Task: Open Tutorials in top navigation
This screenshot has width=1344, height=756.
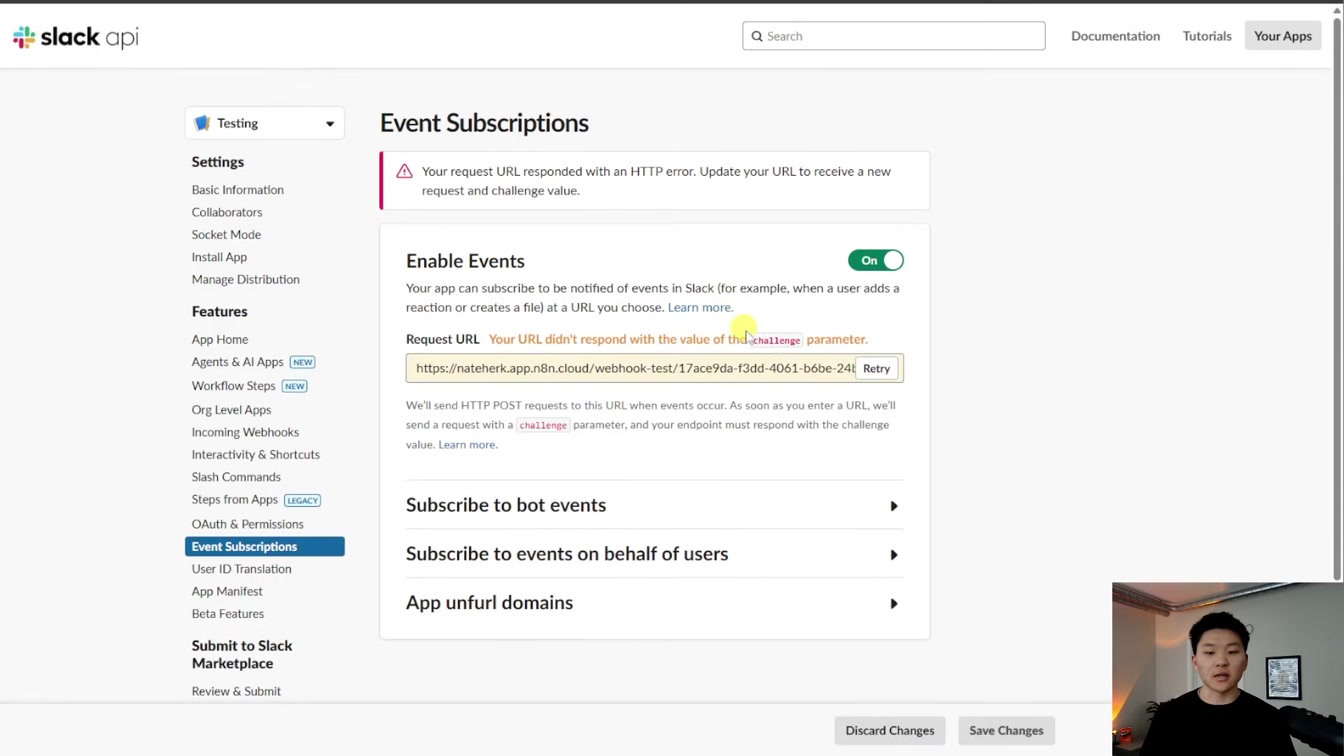Action: tap(1207, 36)
